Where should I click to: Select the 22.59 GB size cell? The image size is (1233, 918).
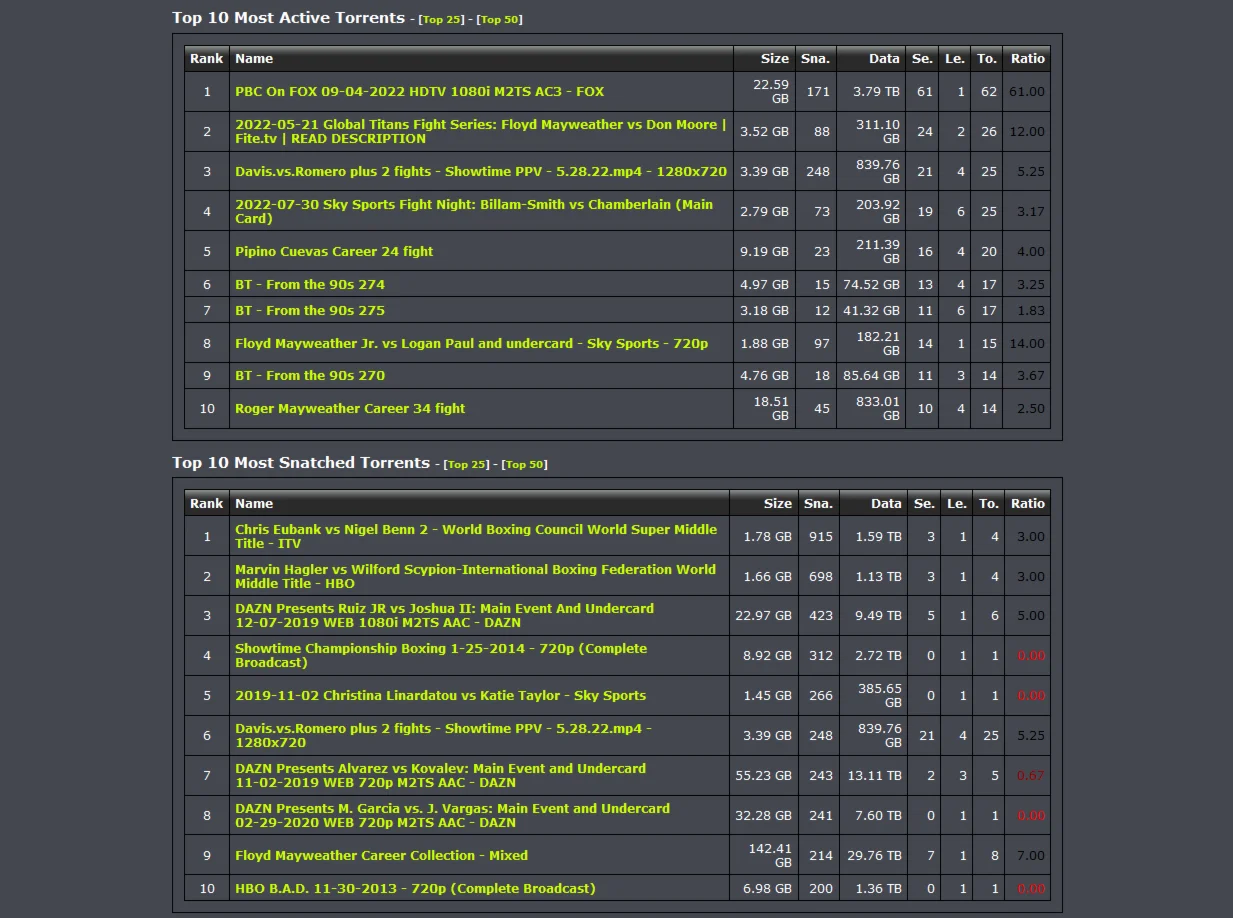(x=764, y=91)
